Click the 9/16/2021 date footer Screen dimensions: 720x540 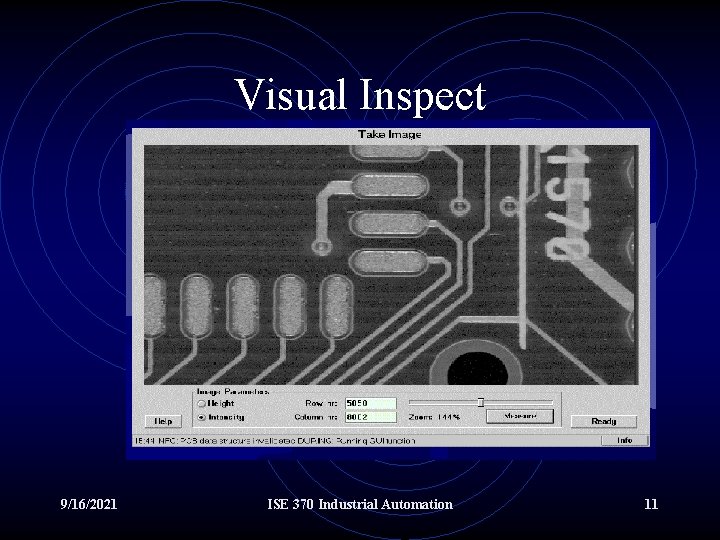[x=89, y=504]
